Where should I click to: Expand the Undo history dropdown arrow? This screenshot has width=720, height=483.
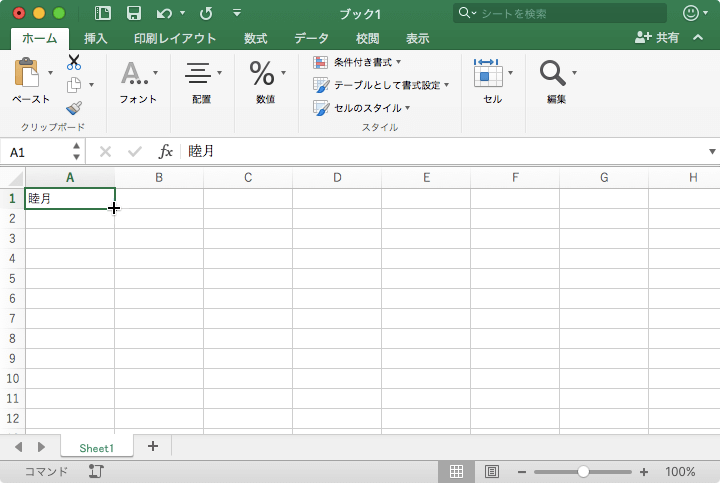pos(182,13)
